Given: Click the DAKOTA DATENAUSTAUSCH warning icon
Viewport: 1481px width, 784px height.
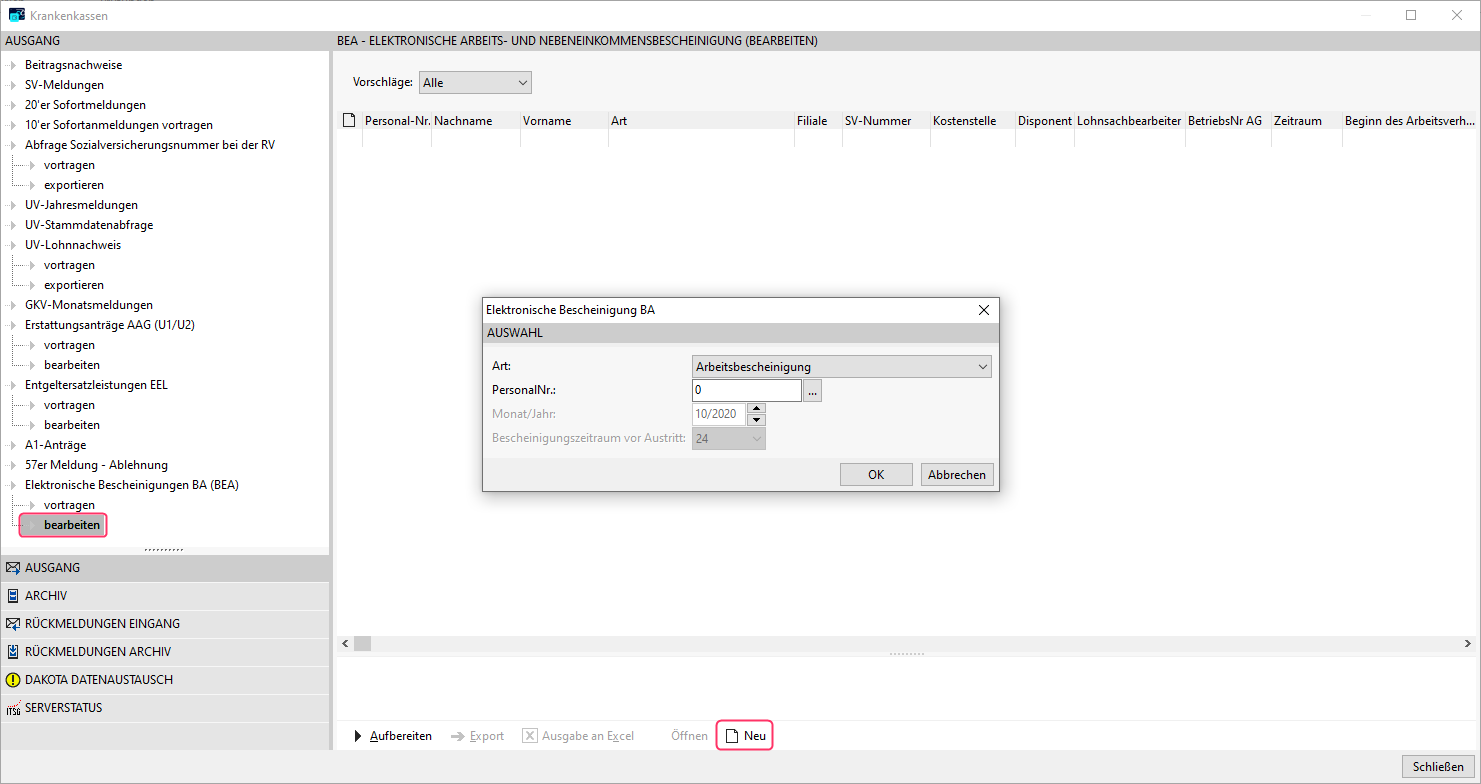Looking at the screenshot, I should click(x=13, y=680).
